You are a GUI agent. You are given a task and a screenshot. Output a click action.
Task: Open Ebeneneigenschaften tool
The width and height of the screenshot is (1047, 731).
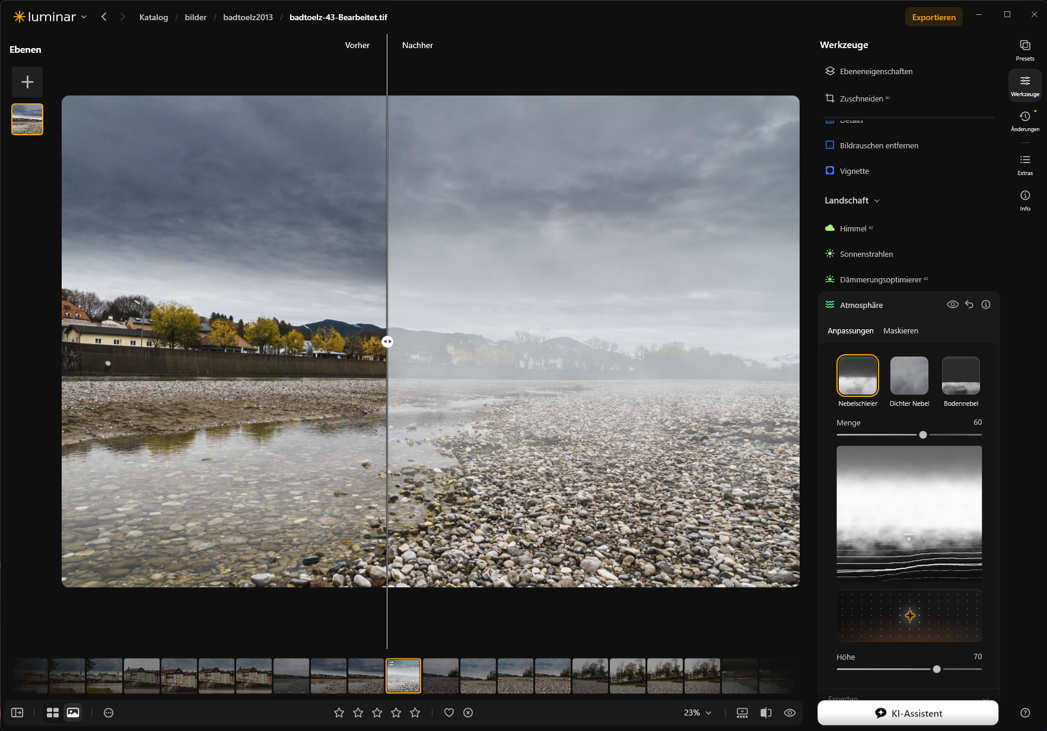coord(869,71)
